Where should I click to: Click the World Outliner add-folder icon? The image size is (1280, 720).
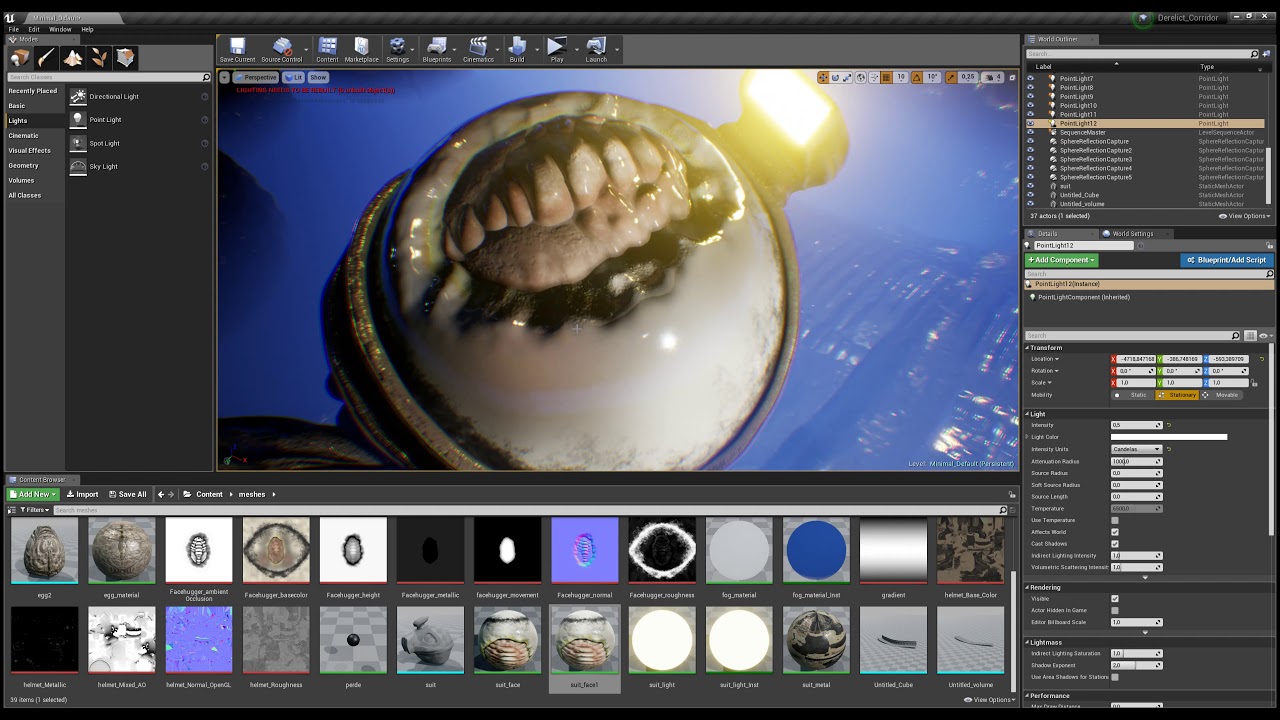click(x=1266, y=54)
